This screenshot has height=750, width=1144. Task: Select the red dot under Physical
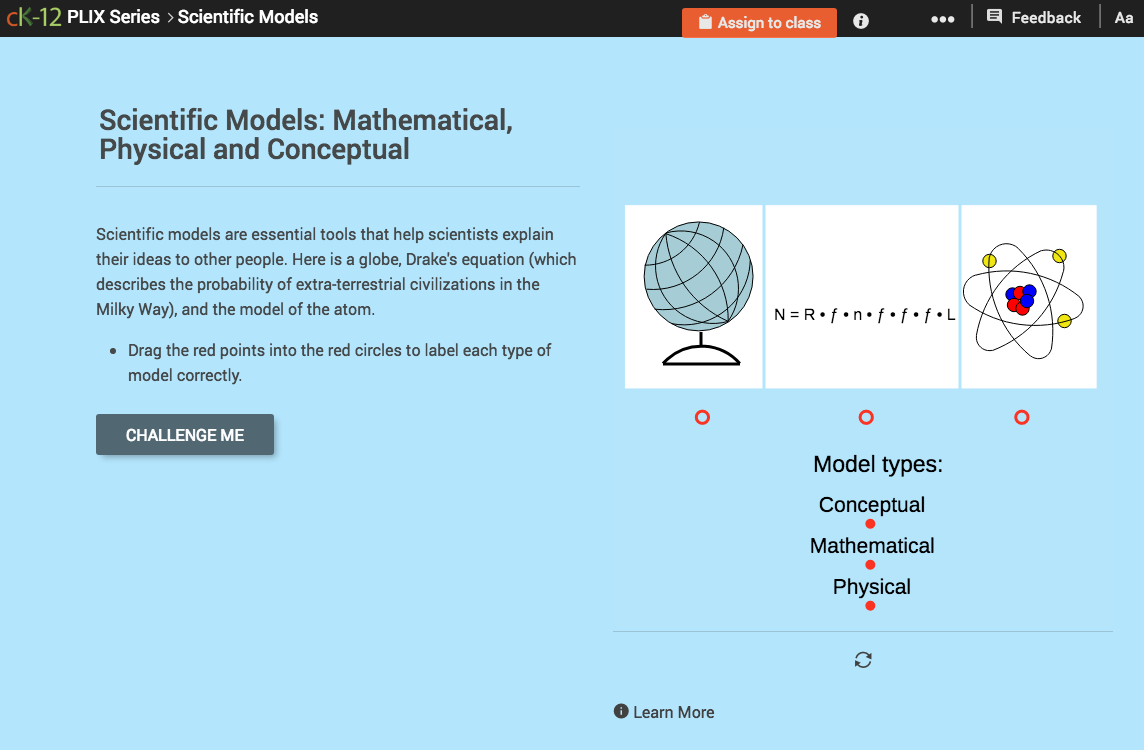click(x=869, y=605)
